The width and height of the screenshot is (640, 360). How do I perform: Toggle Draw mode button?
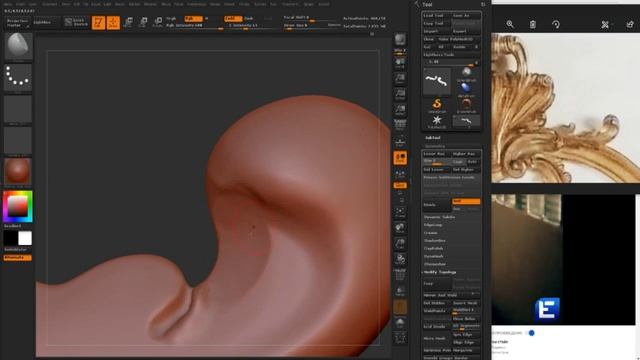113,22
